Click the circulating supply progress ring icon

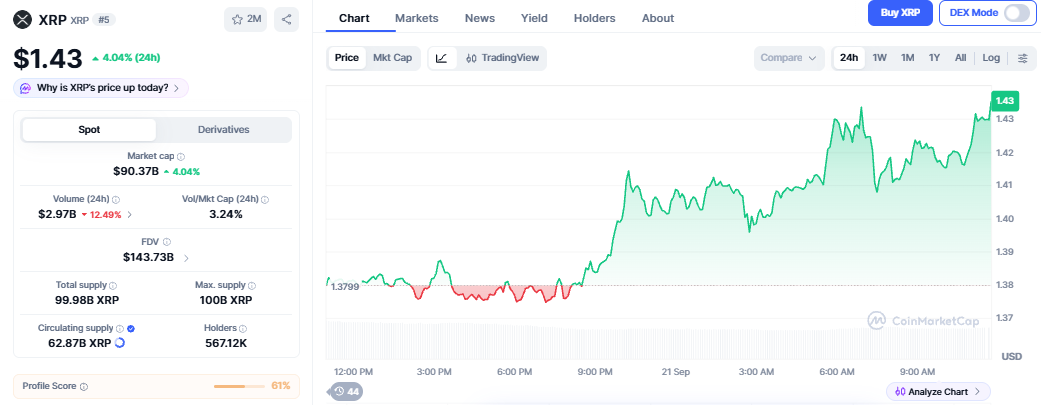[120, 343]
